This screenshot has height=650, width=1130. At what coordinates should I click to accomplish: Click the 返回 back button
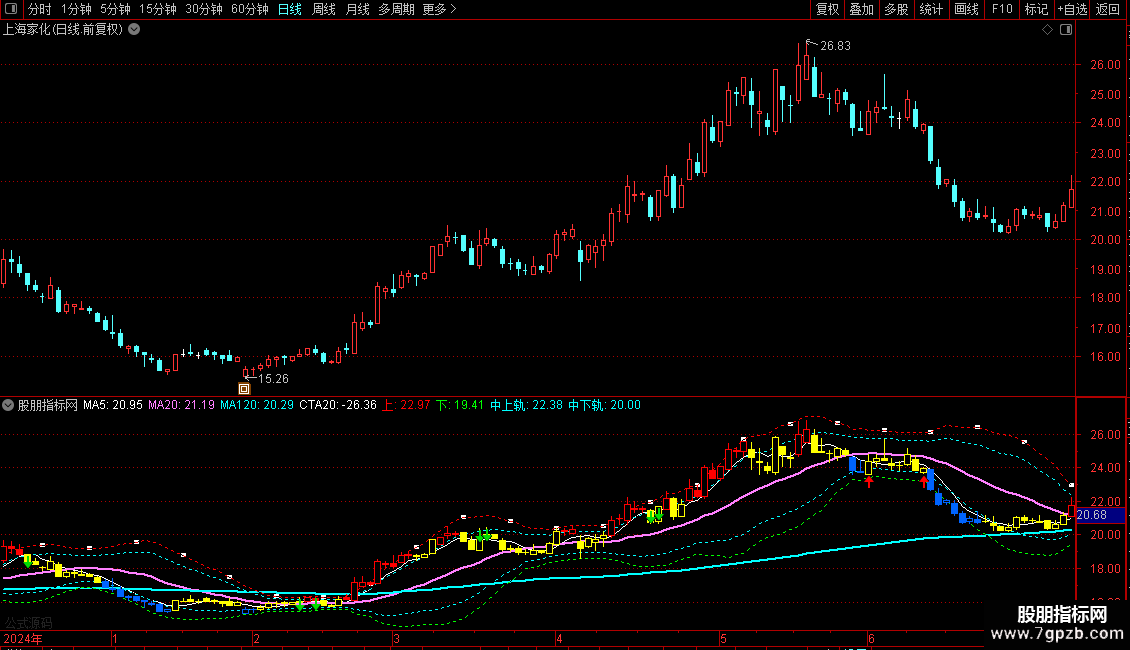tap(1108, 9)
